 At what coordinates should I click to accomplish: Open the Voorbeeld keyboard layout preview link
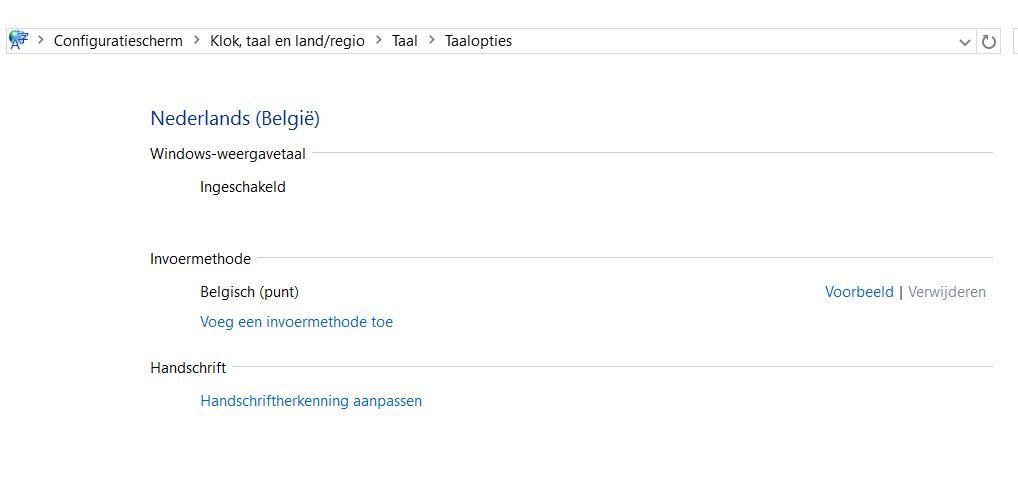click(859, 292)
